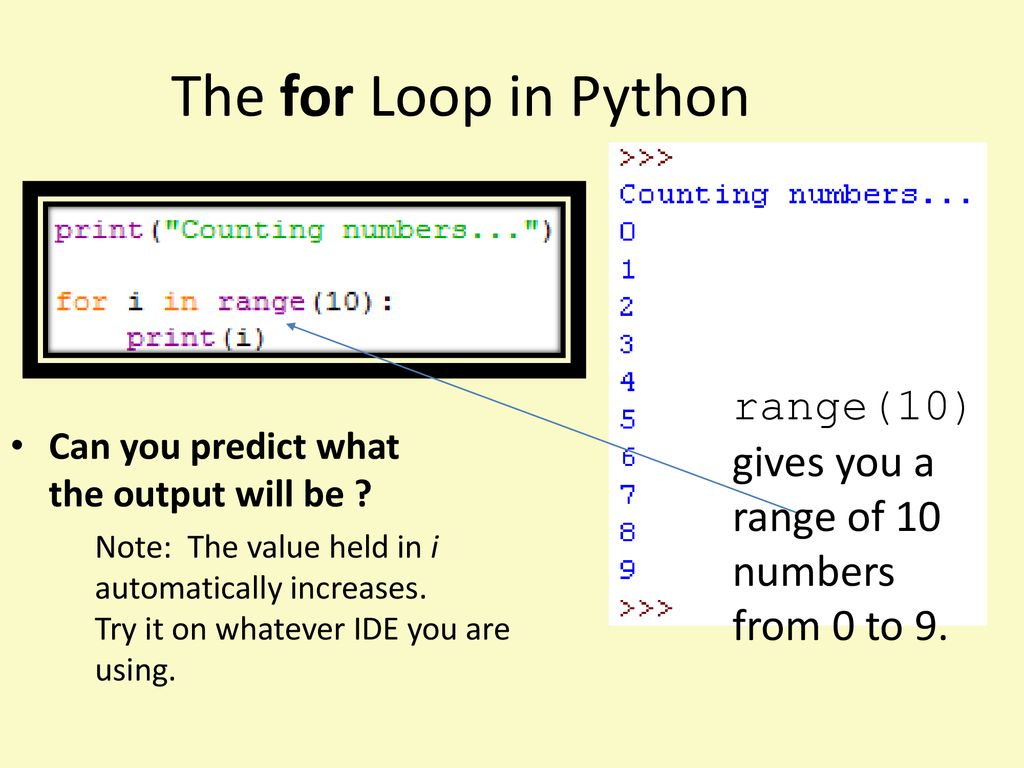Click output number 2
Viewport: 1024px width, 768px height.
pos(627,306)
